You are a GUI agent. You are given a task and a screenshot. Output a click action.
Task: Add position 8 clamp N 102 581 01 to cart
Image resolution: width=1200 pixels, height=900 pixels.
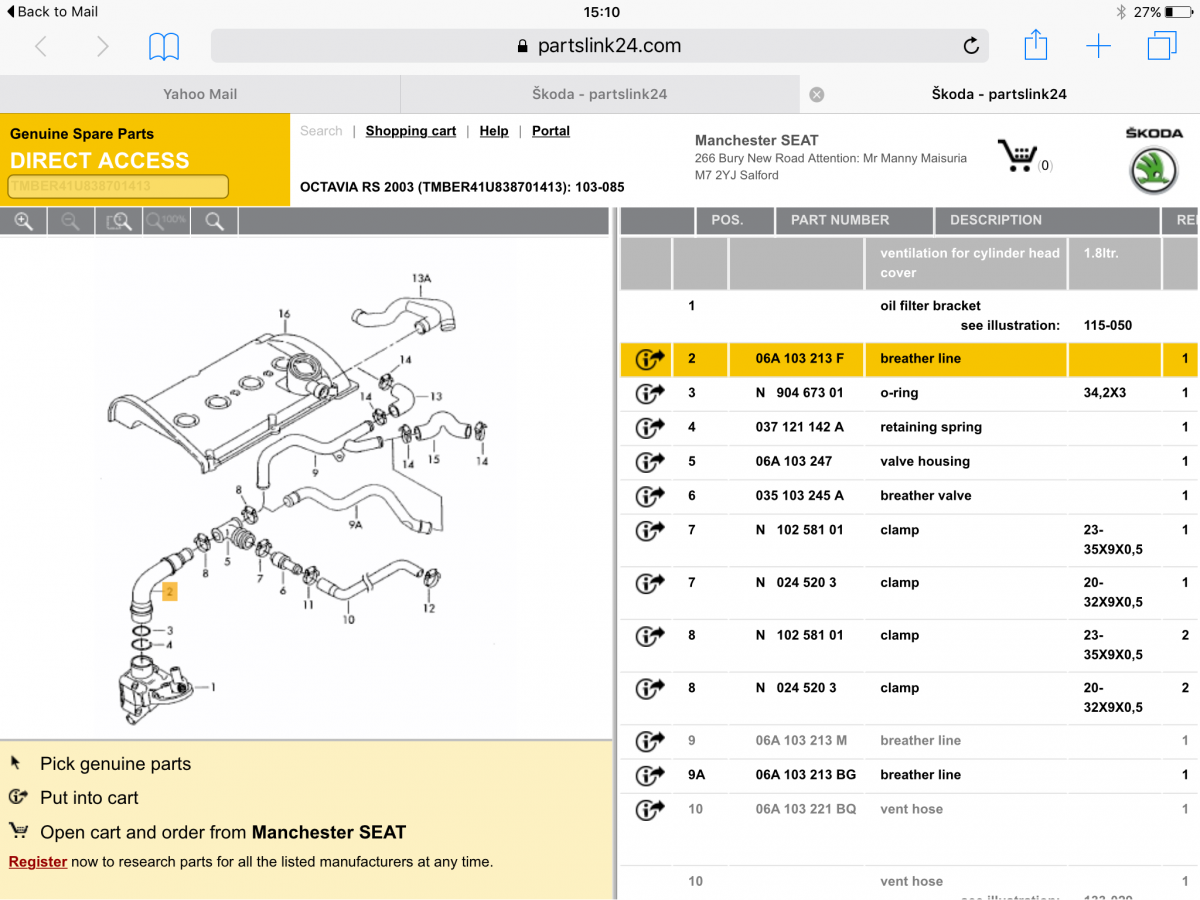click(650, 635)
